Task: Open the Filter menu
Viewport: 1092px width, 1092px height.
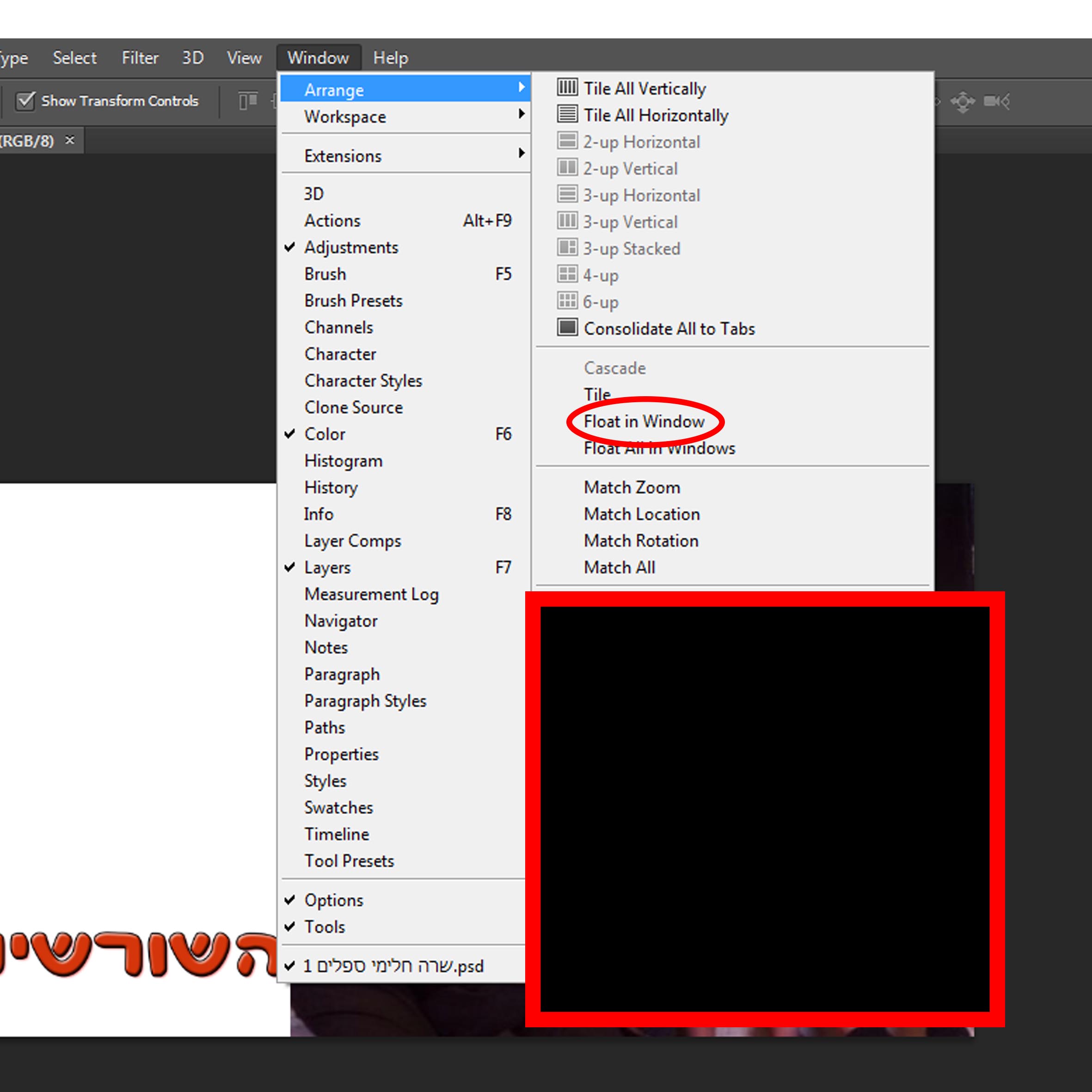Action: [140, 58]
